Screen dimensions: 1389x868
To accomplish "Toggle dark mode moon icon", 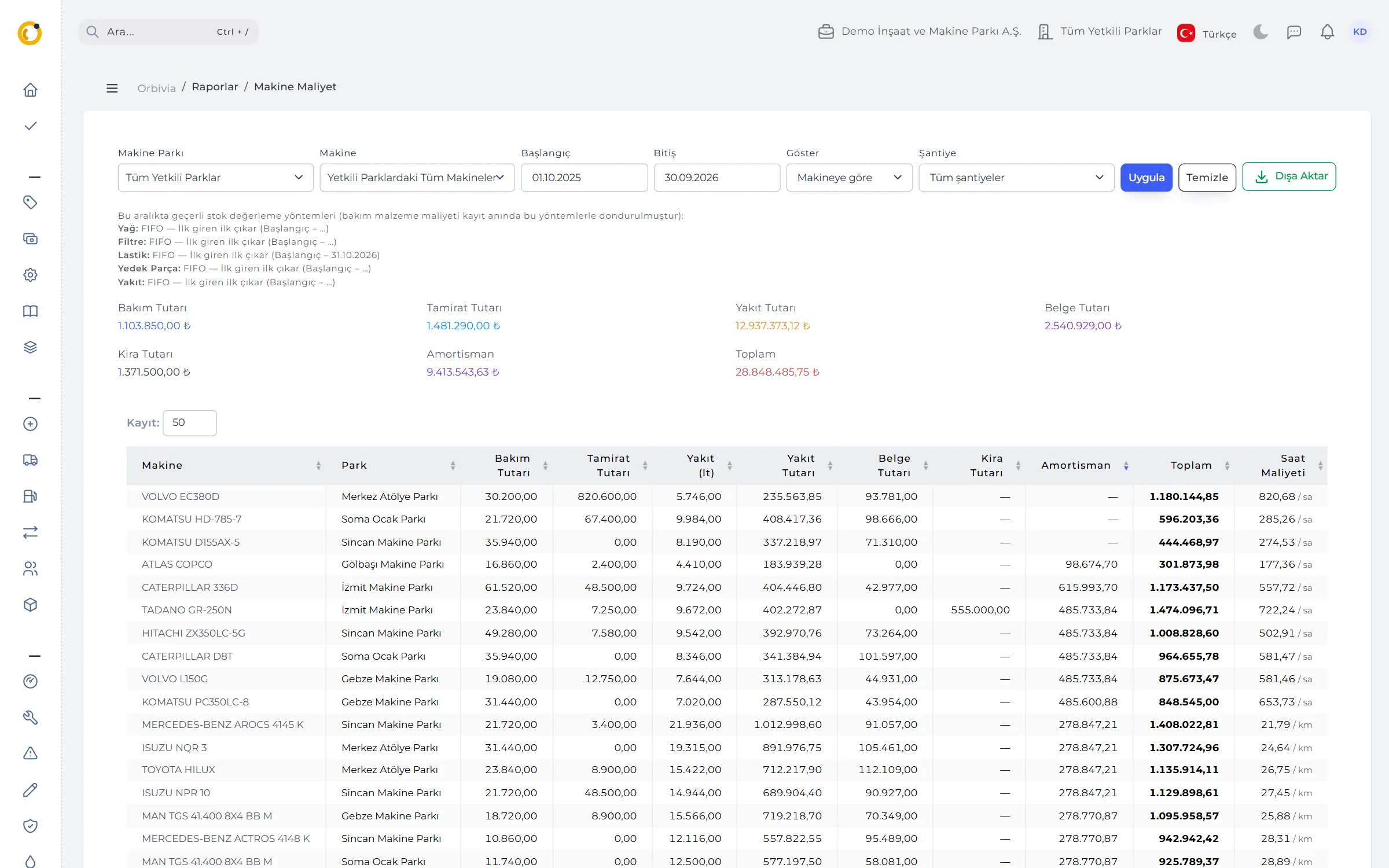I will [x=1261, y=32].
